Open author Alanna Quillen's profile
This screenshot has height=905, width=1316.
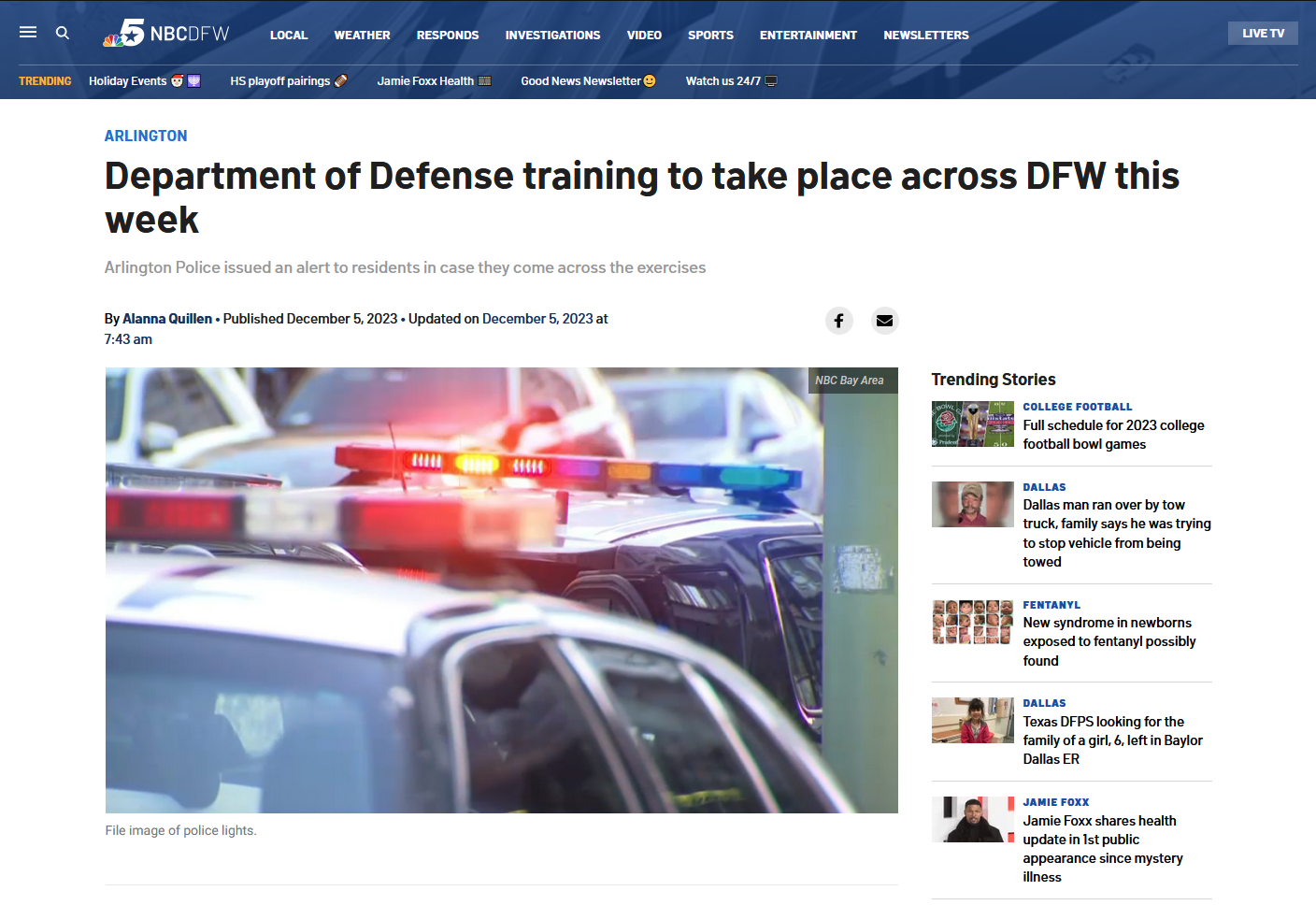(167, 319)
